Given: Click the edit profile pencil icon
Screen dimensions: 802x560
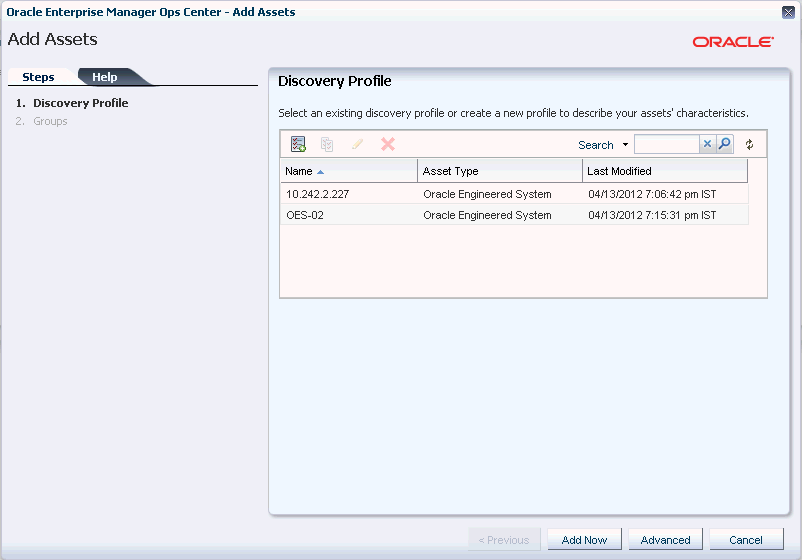Looking at the screenshot, I should (357, 144).
